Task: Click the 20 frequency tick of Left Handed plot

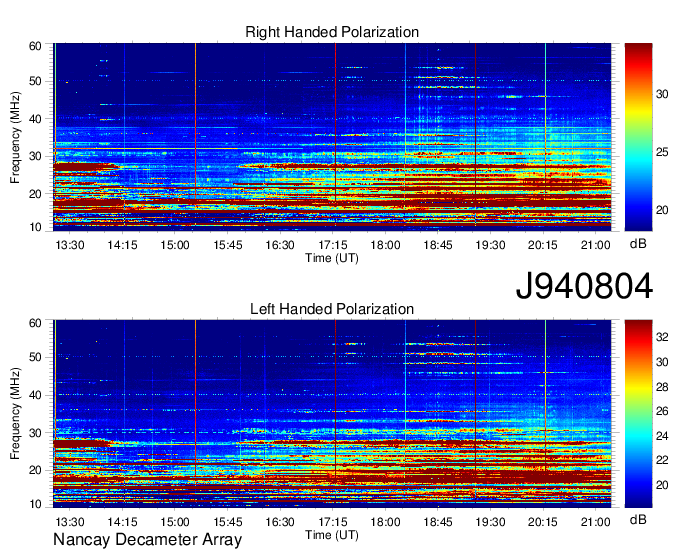Action: pos(35,470)
